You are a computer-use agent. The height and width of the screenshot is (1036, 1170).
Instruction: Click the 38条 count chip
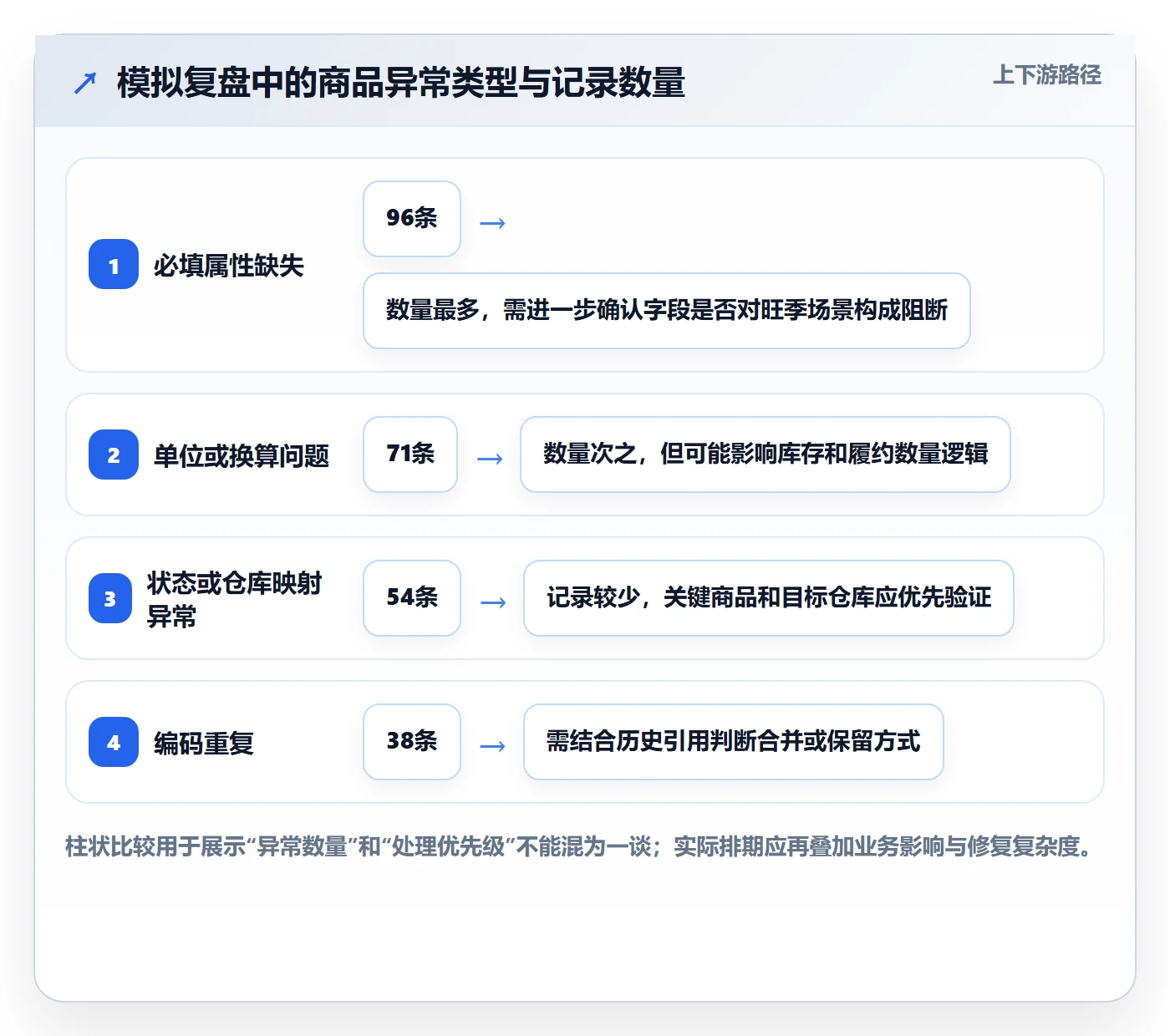[x=412, y=742]
